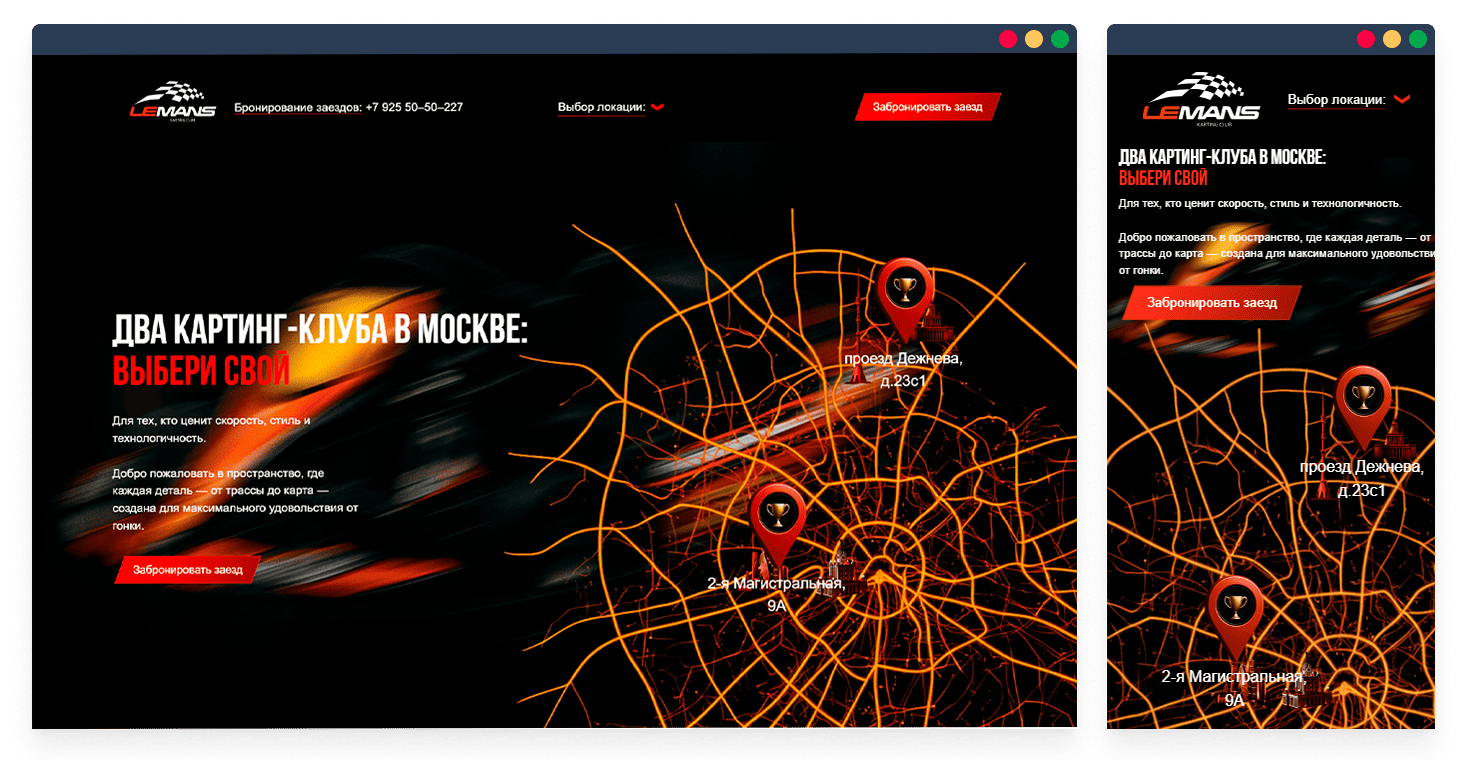Click the проезд Дежнева, д.23с1 address label in the desktop window
Viewport: 1467px width, 760px height.
(x=903, y=369)
